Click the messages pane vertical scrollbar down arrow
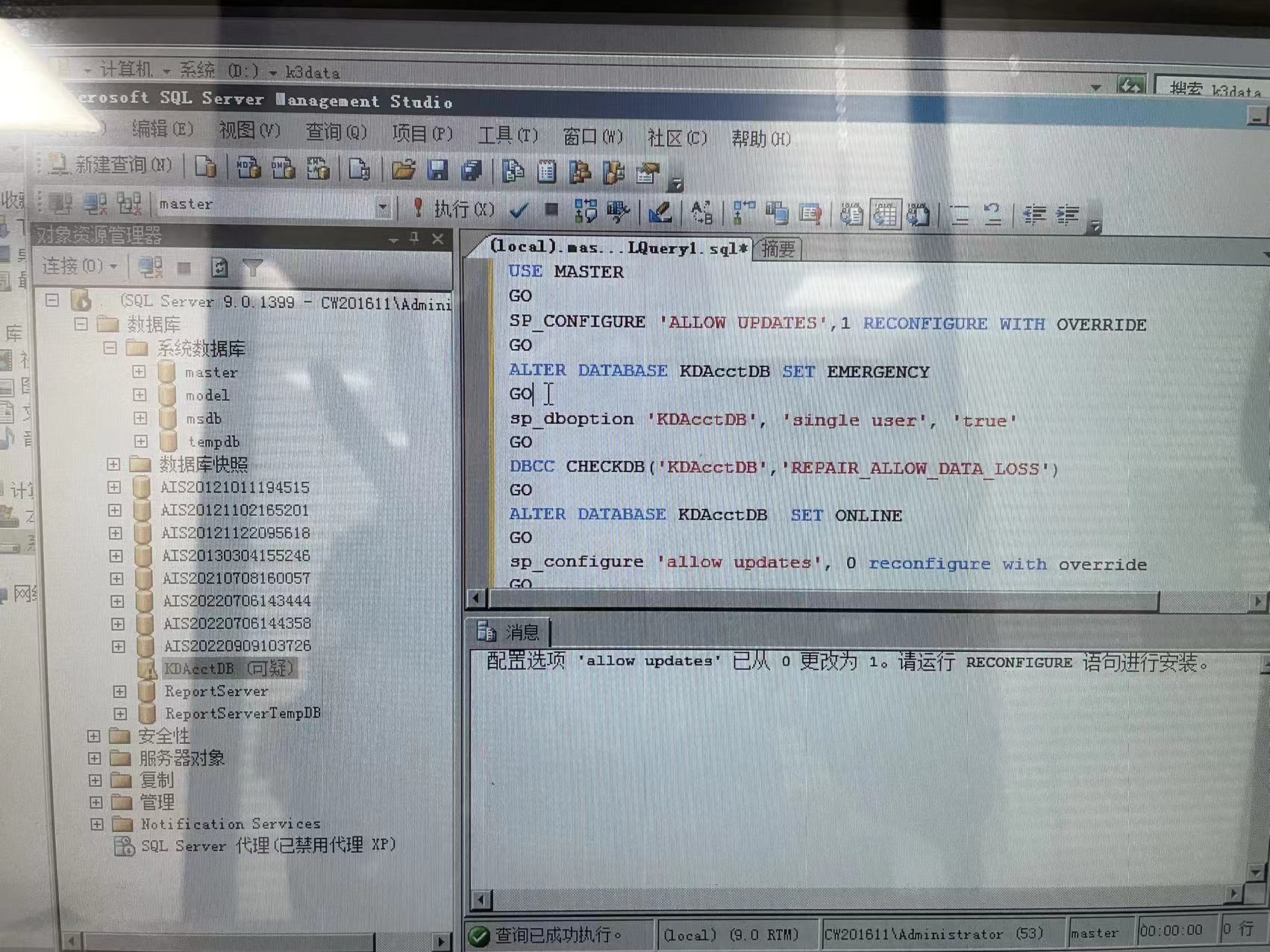This screenshot has width=1270, height=952. point(1257,872)
